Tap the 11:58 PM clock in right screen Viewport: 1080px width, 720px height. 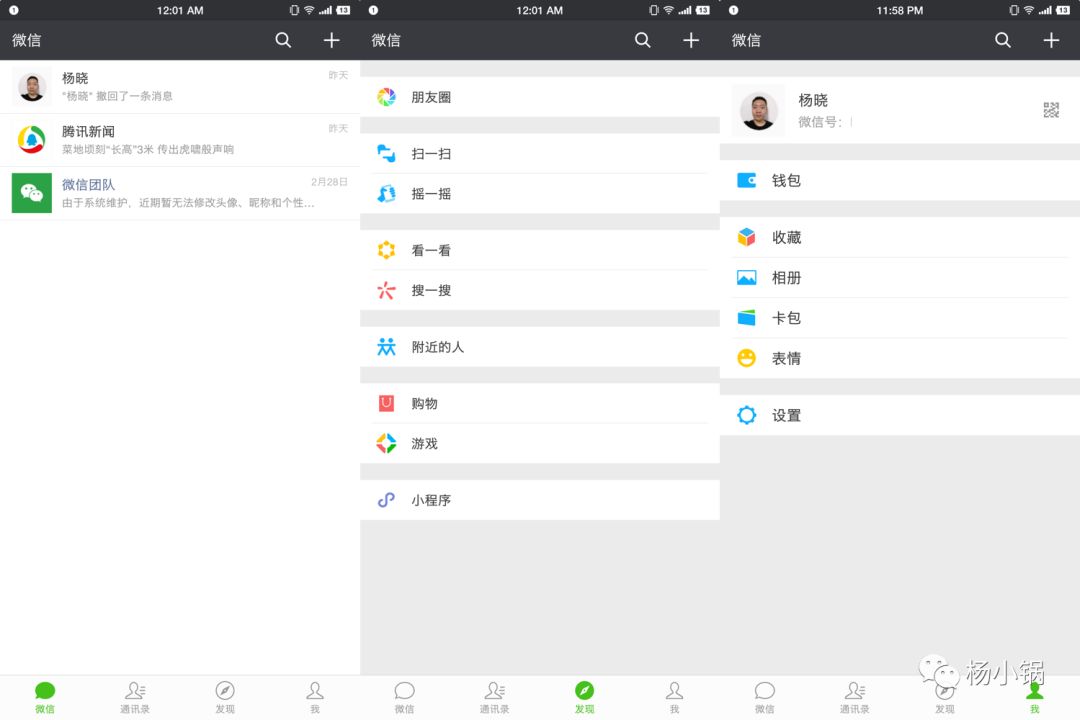[900, 10]
